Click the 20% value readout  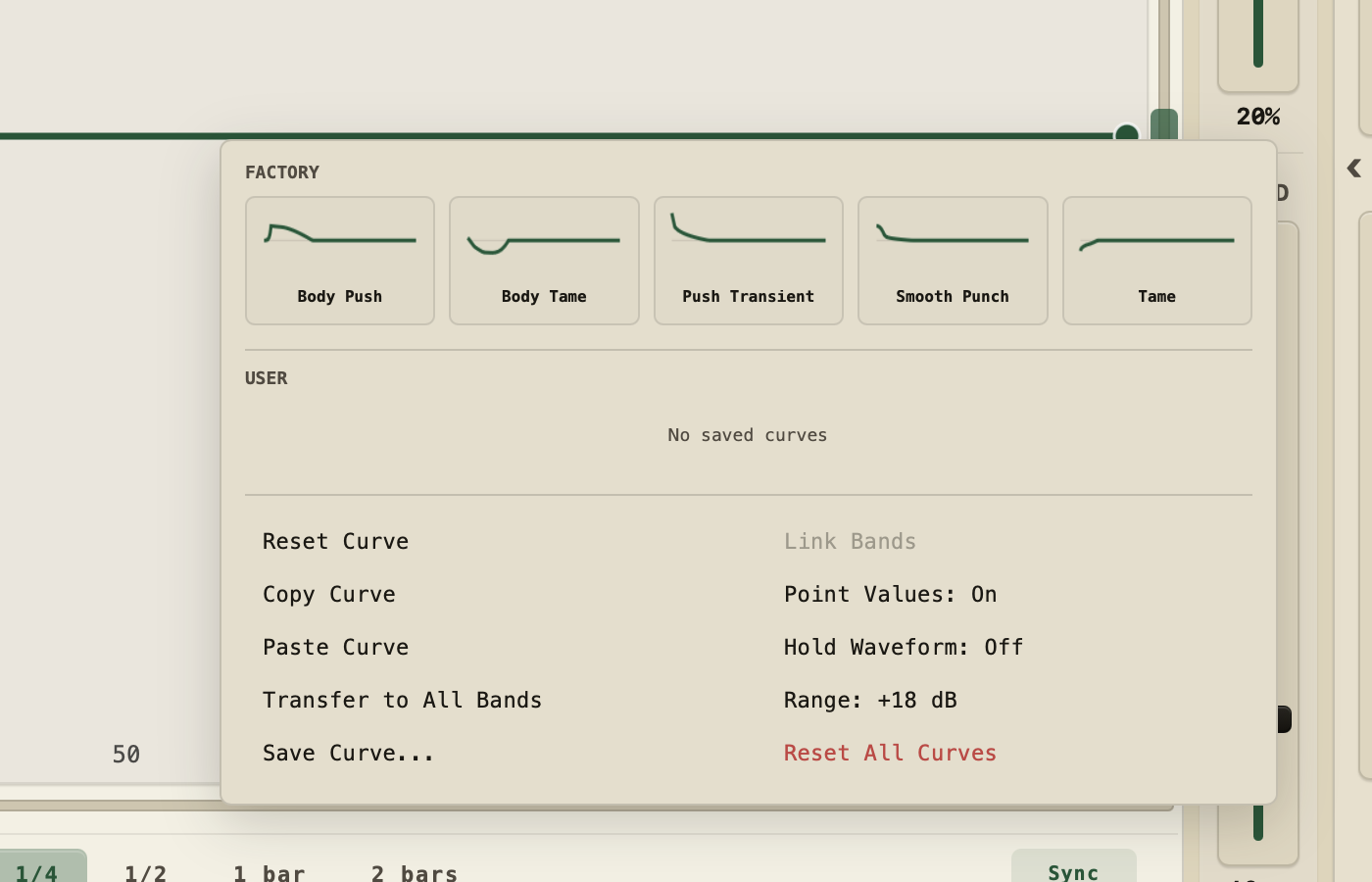1258,117
